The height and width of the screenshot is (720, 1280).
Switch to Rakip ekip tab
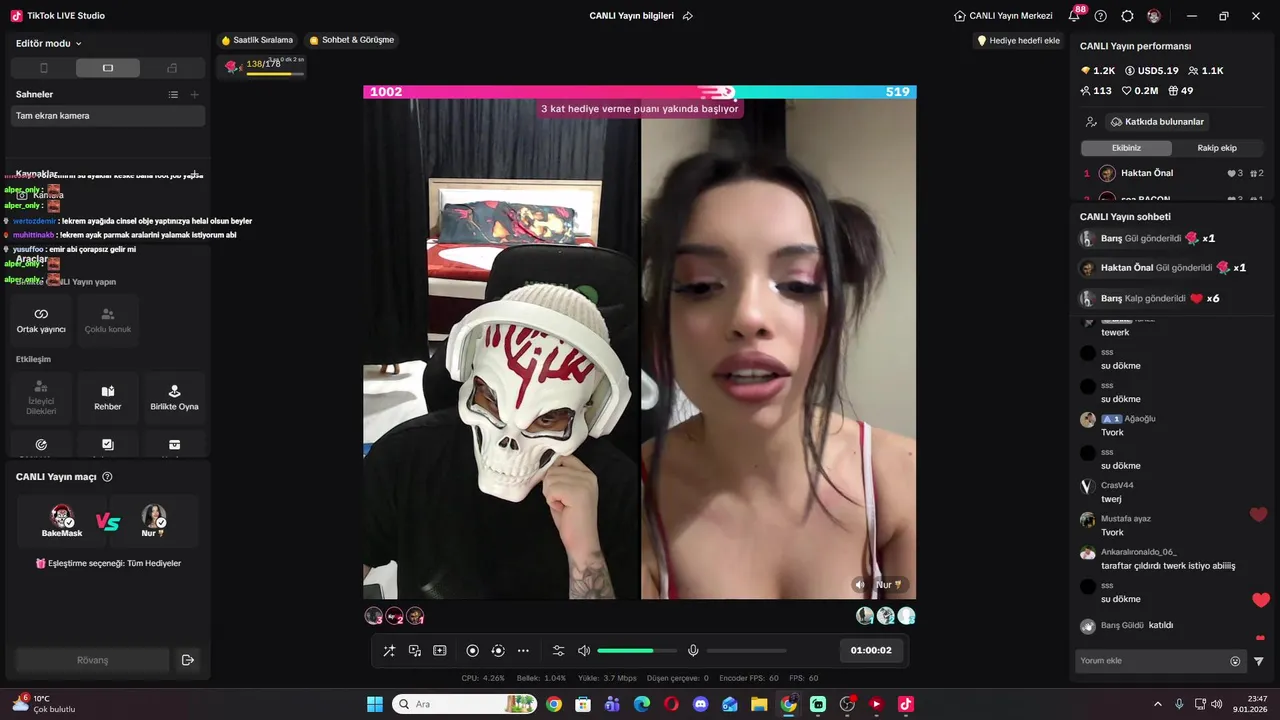(1217, 148)
